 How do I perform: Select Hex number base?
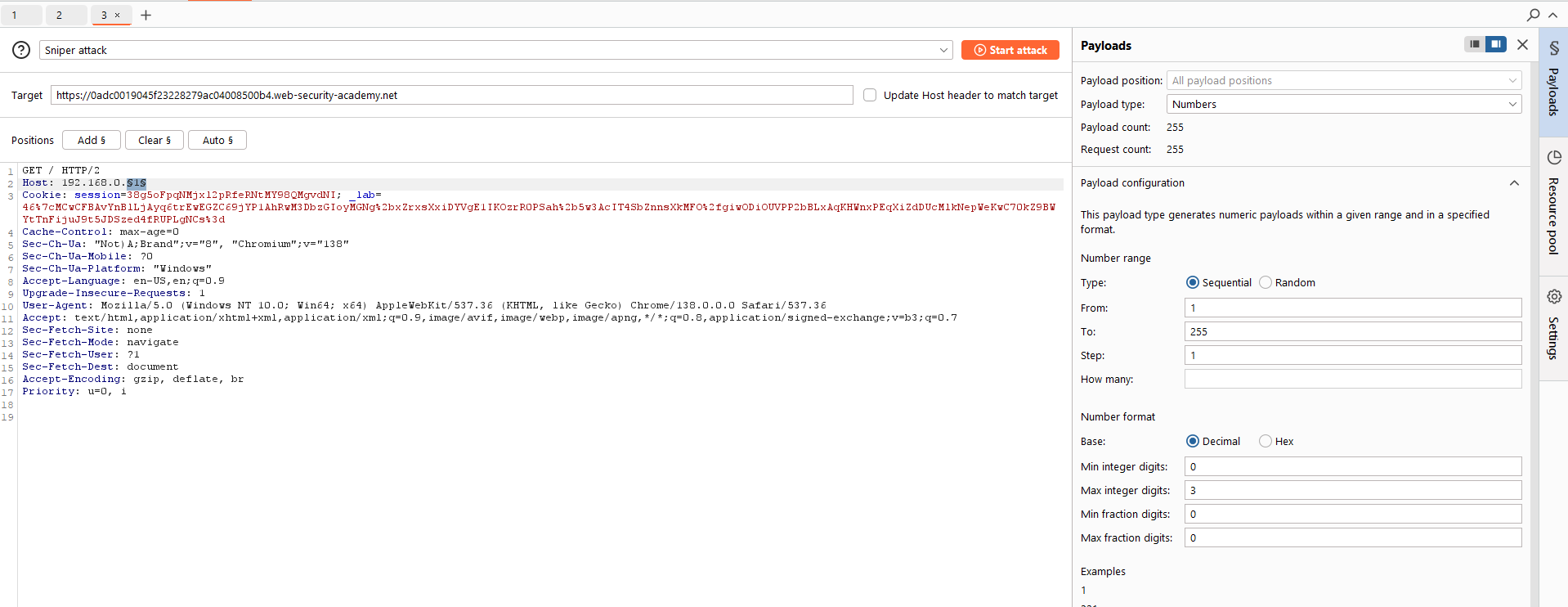(x=1266, y=441)
